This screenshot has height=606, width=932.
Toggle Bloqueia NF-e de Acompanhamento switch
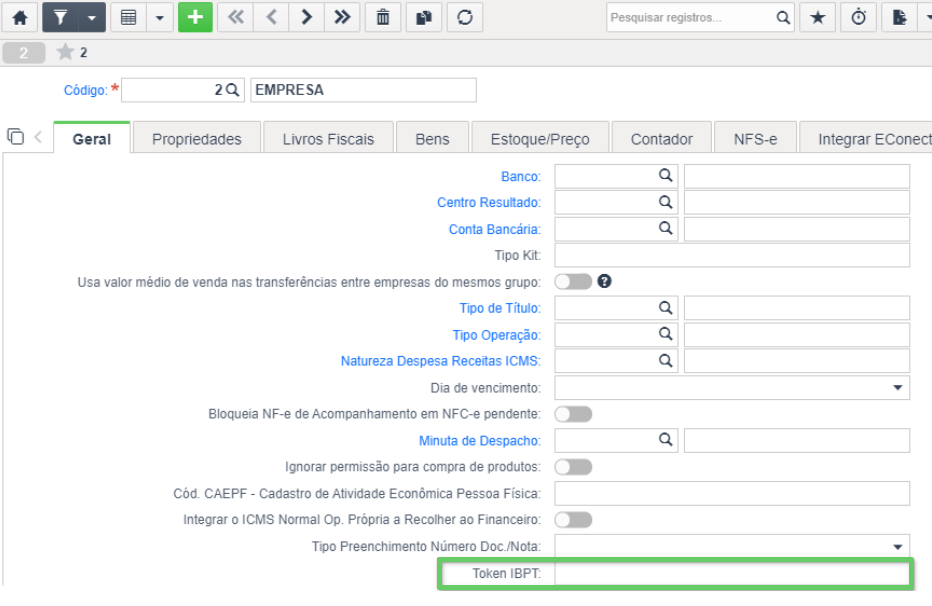pyautogui.click(x=573, y=414)
